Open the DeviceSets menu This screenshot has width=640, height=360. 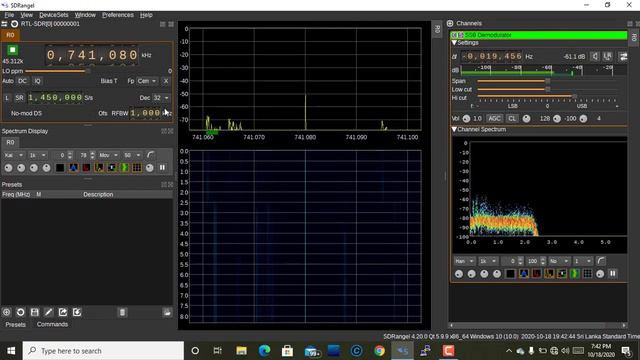click(x=54, y=15)
